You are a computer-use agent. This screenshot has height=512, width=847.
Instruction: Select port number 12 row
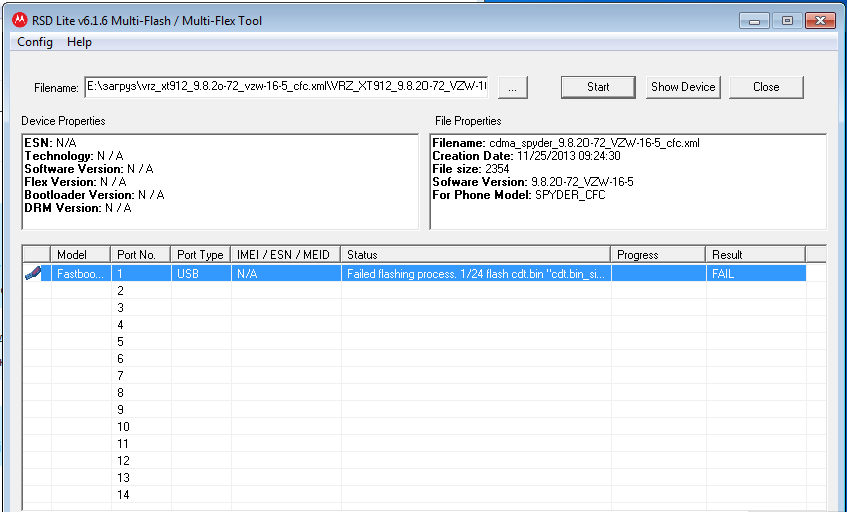coord(424,461)
